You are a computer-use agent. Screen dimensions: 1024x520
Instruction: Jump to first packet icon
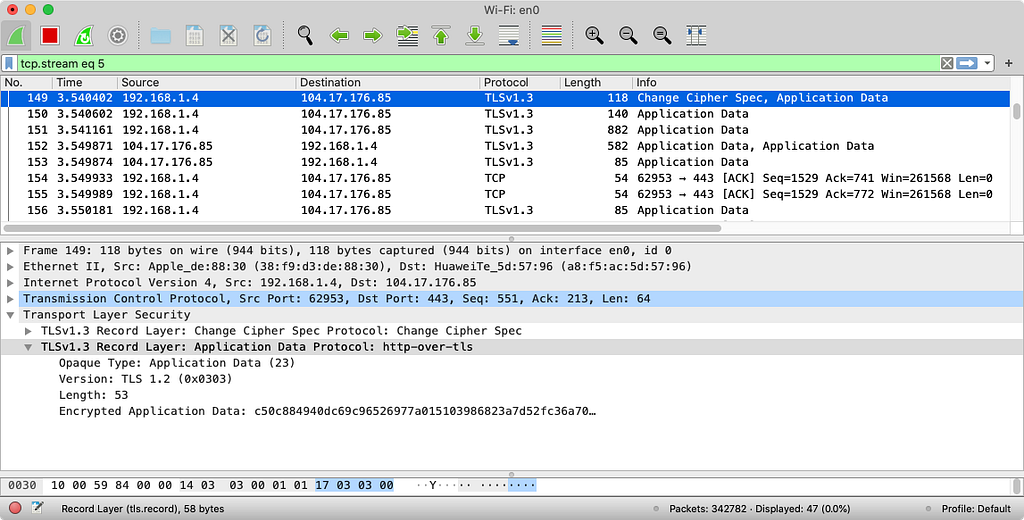pyautogui.click(x=441, y=35)
